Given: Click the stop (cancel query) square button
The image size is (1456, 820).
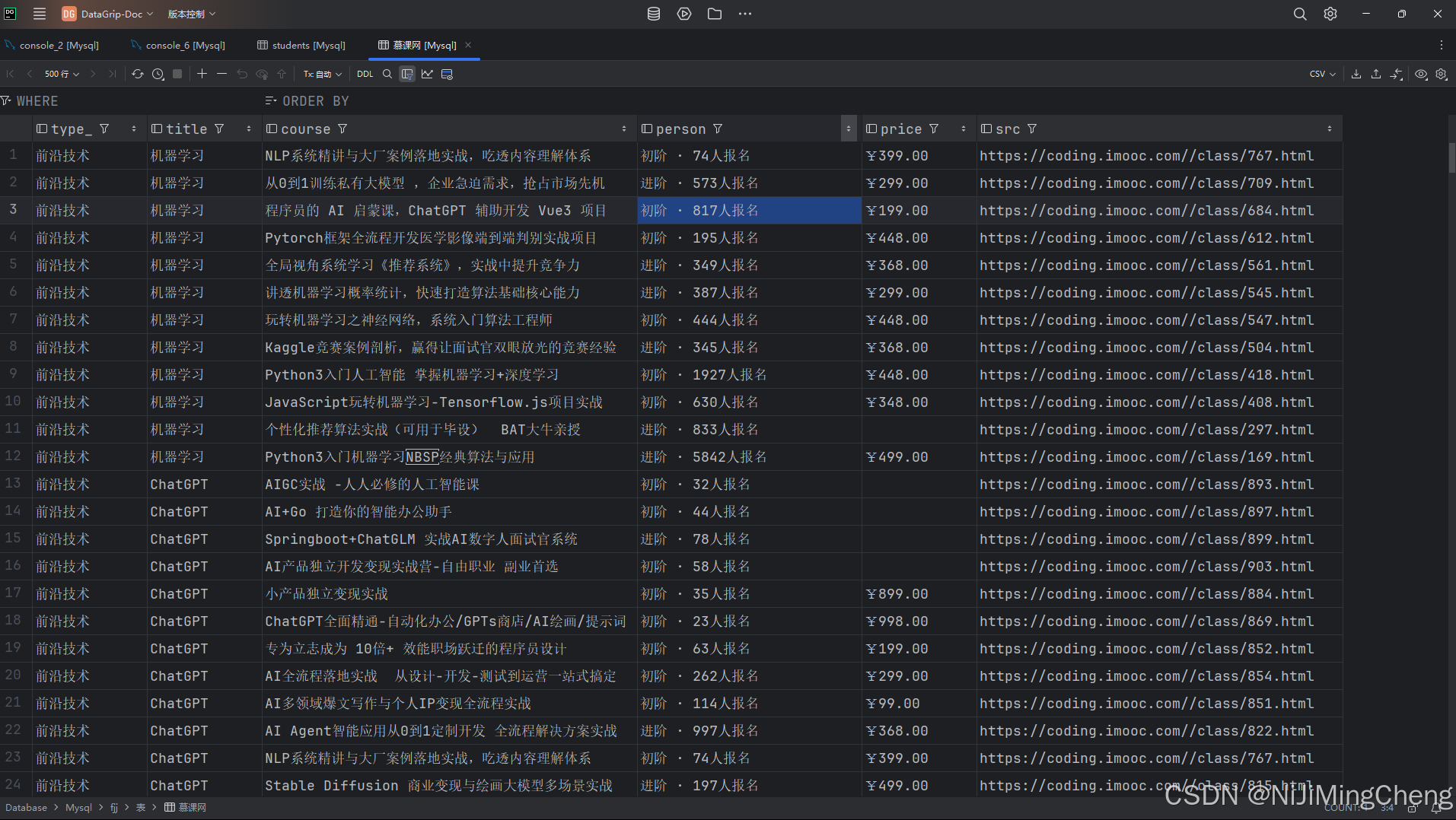Looking at the screenshot, I should point(177,74).
